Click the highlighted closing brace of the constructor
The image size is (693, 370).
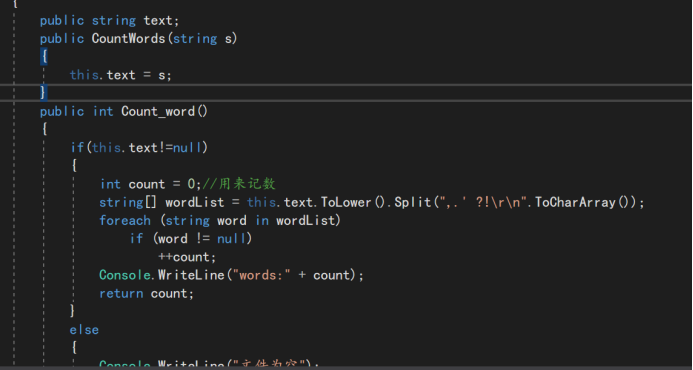43,92
